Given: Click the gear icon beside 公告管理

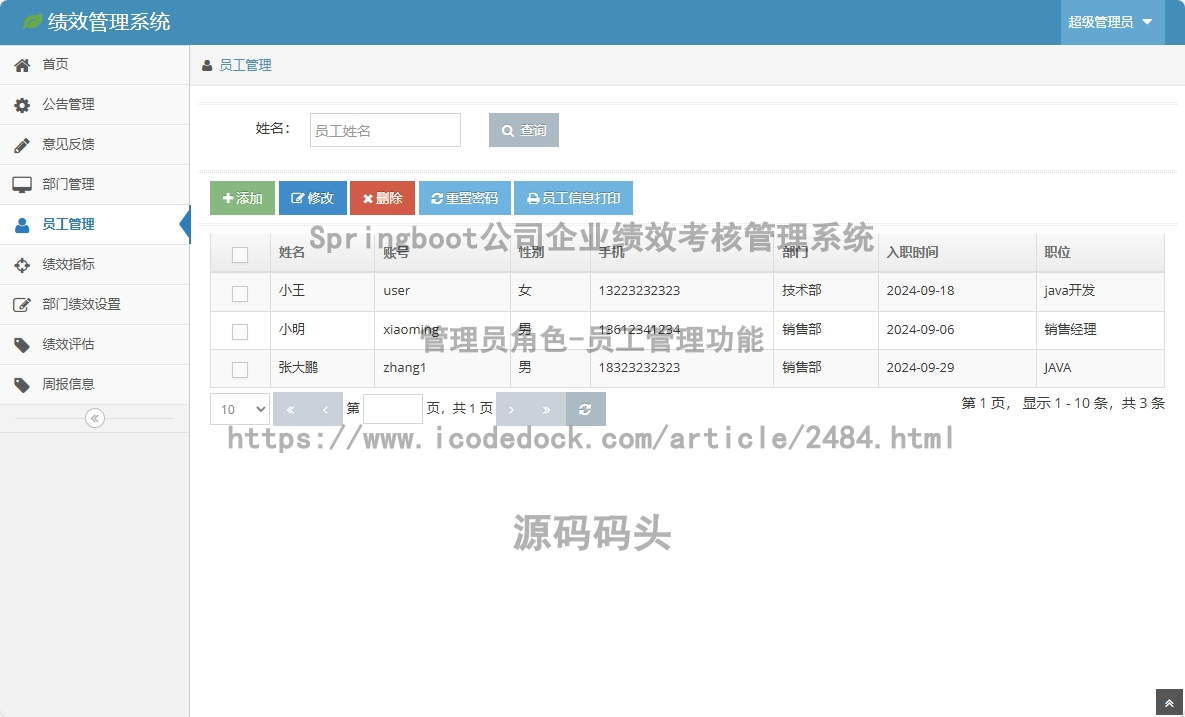Looking at the screenshot, I should tap(22, 105).
